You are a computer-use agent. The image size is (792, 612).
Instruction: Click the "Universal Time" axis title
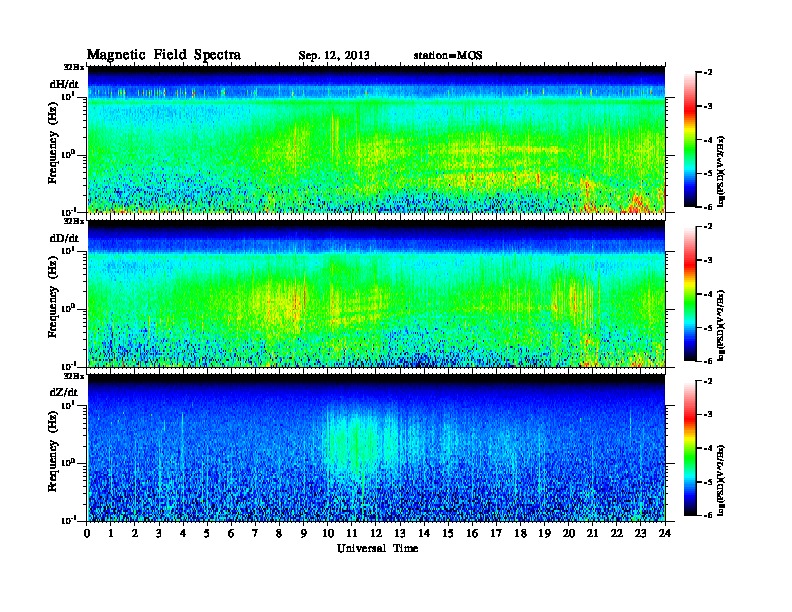[377, 548]
